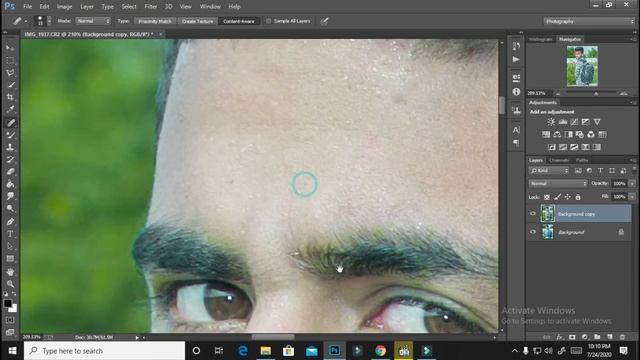
Task: Open the layer filter Kind dropdown
Action: 549,171
